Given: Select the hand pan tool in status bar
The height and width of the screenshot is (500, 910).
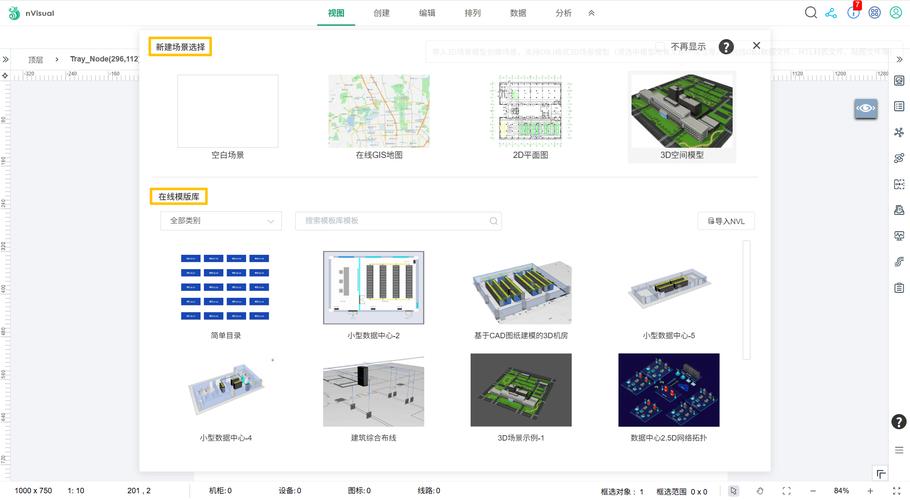Looking at the screenshot, I should coord(760,491).
